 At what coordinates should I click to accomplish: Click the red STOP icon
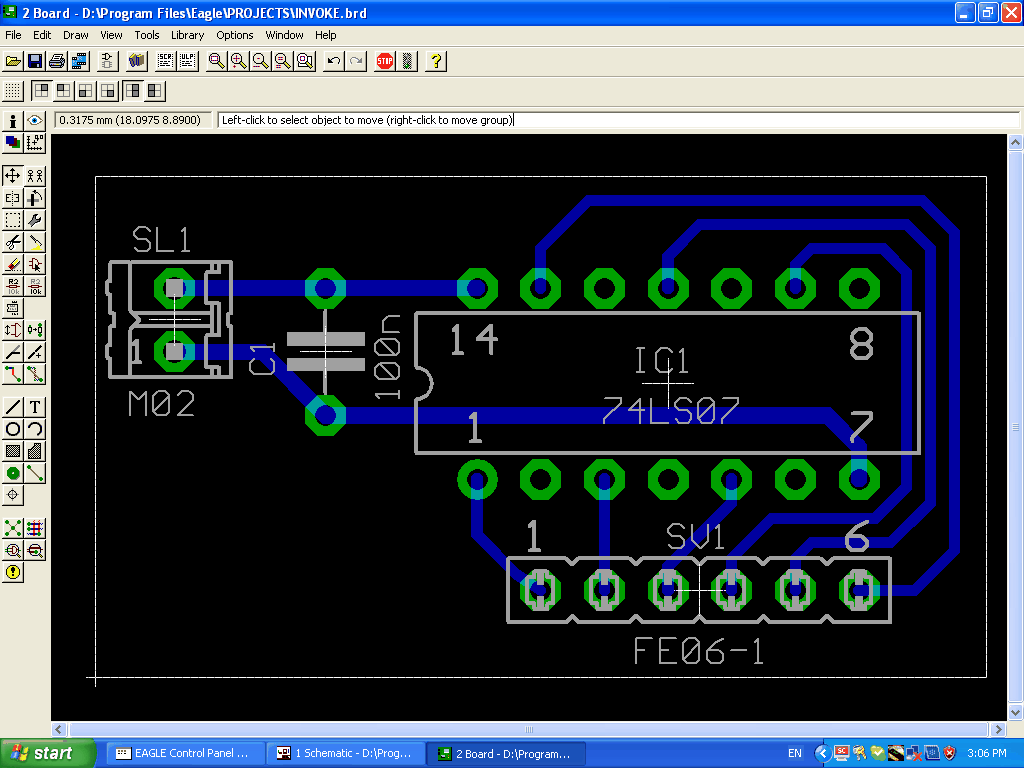385,61
